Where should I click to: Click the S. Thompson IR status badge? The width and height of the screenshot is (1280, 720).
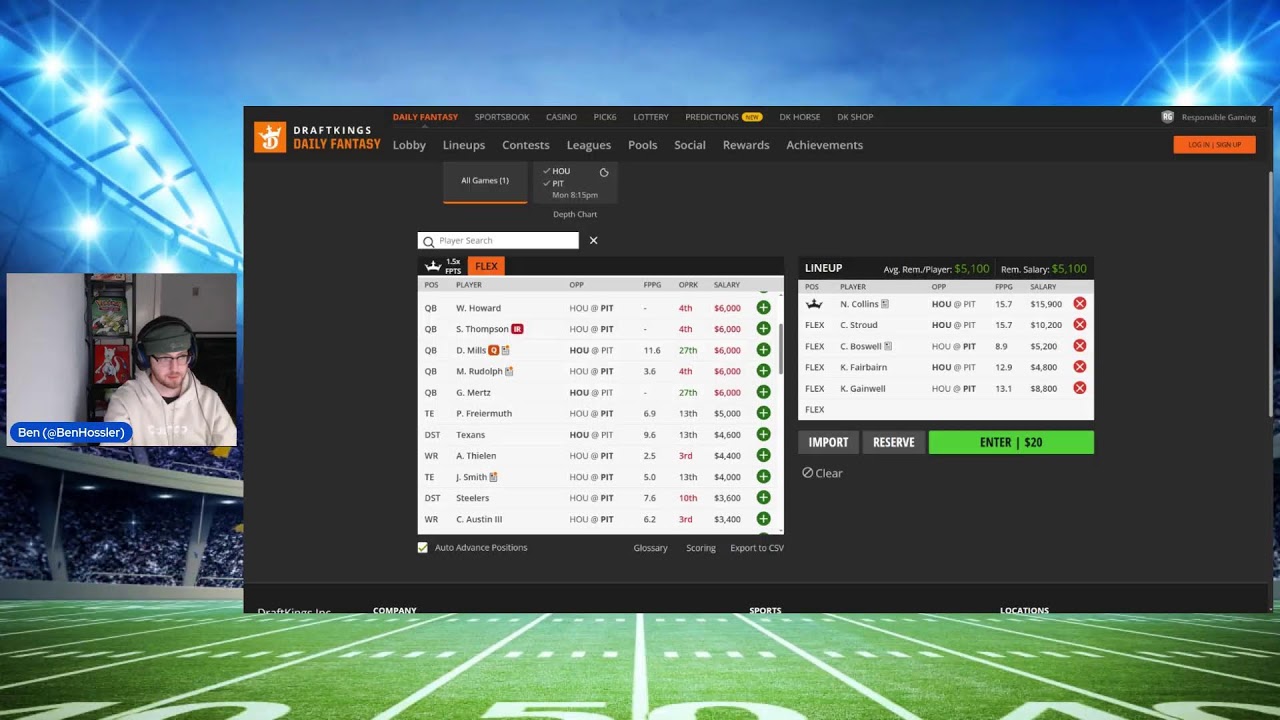517,329
